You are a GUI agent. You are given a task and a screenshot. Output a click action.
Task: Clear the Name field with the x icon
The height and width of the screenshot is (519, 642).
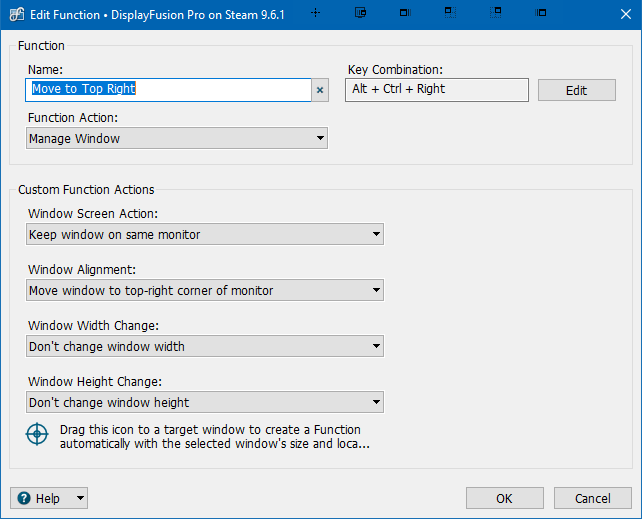point(320,90)
